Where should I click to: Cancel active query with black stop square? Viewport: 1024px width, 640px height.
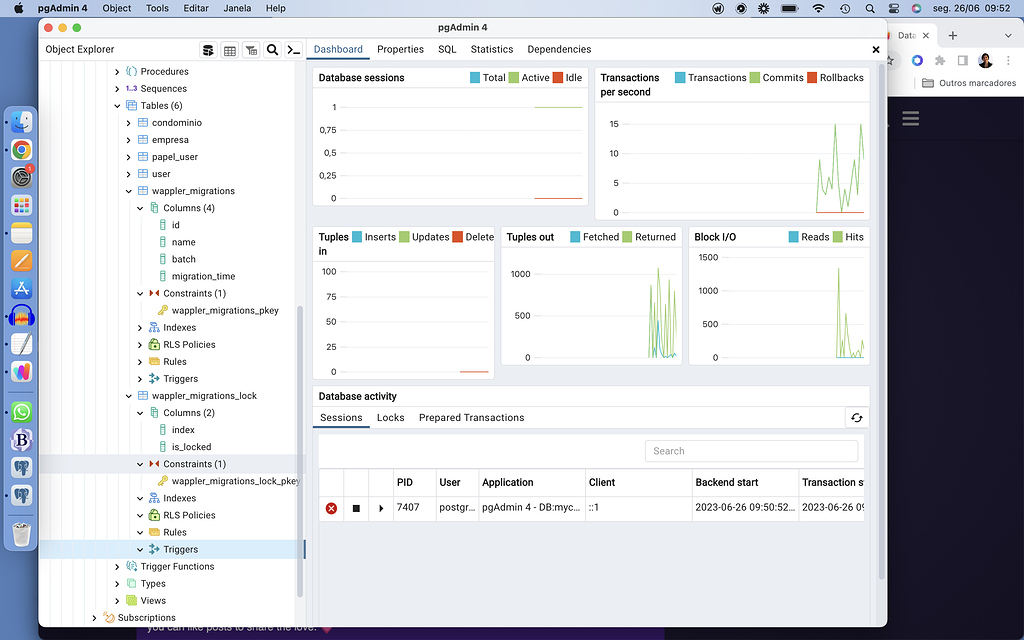tap(356, 508)
